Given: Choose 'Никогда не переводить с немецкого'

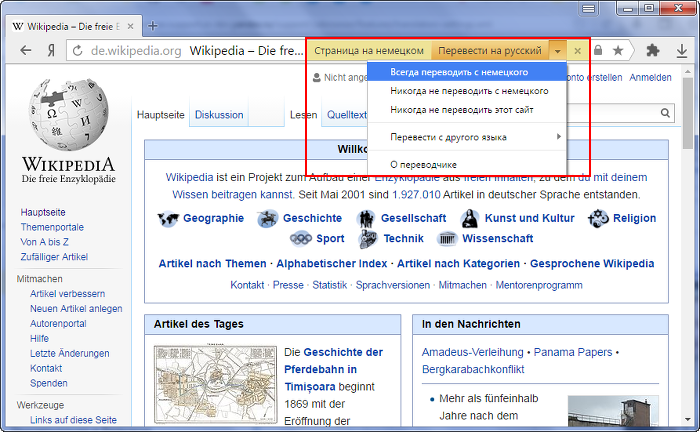Looking at the screenshot, I should tap(467, 91).
